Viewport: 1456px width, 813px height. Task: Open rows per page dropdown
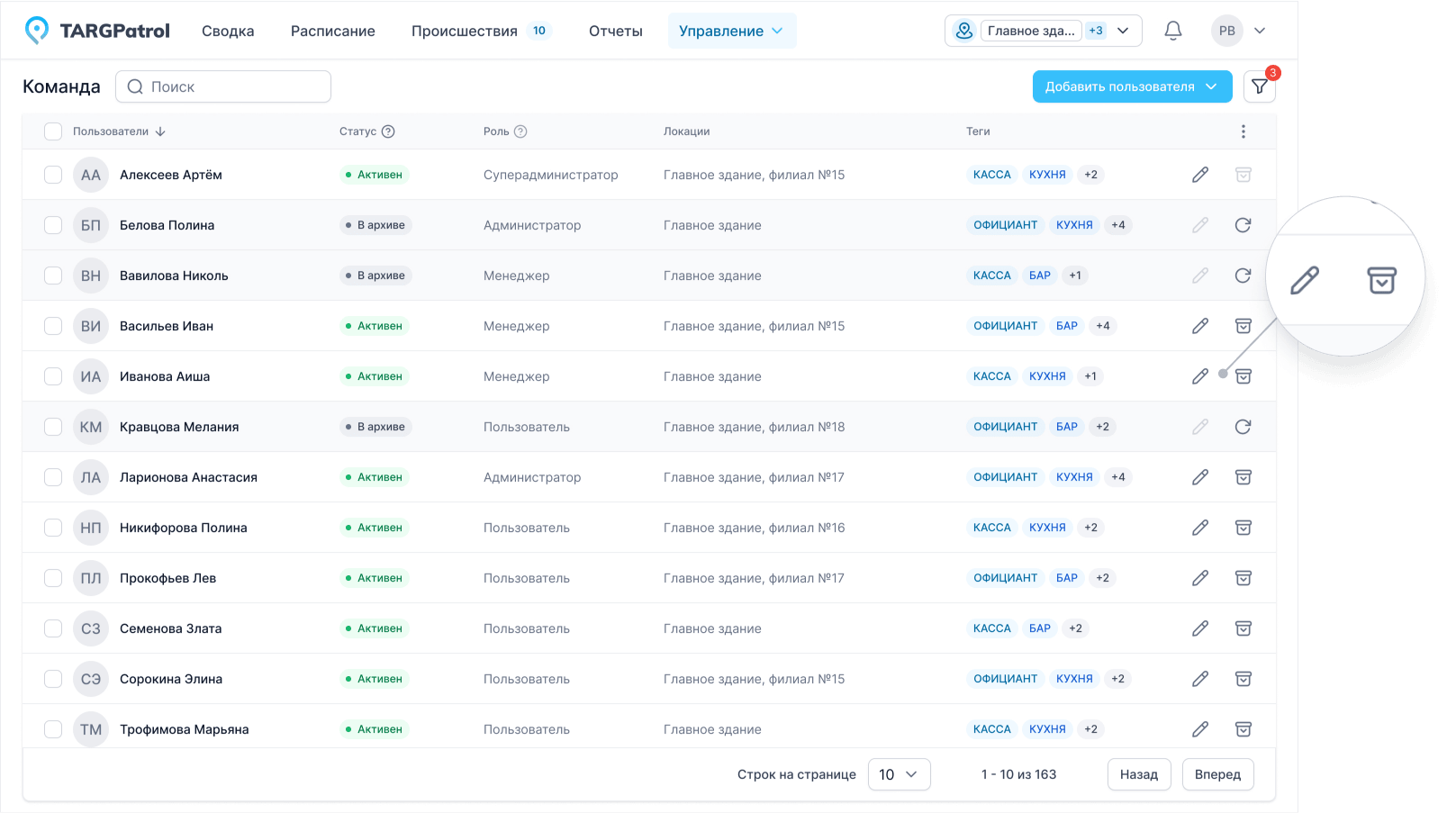[899, 774]
